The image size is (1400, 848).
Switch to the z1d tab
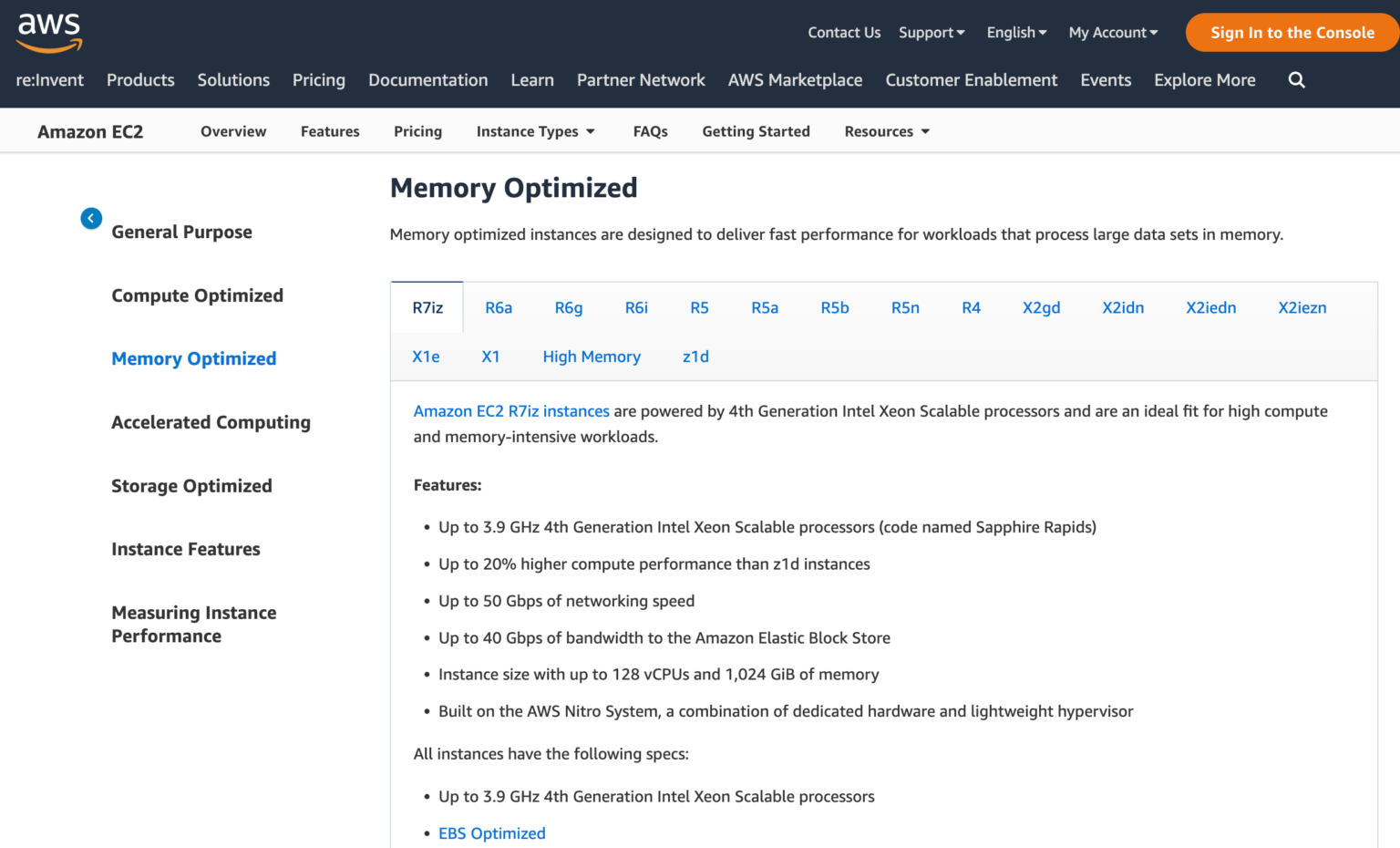695,357
